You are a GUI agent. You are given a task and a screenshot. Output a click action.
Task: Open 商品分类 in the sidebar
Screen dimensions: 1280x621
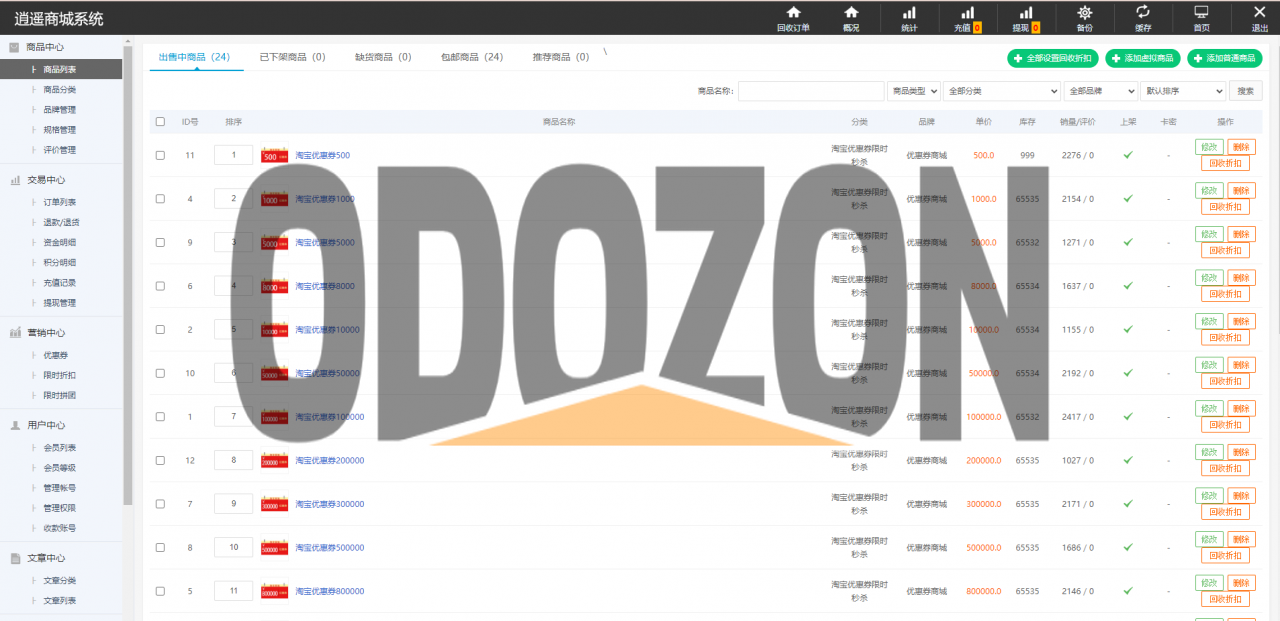click(59, 90)
